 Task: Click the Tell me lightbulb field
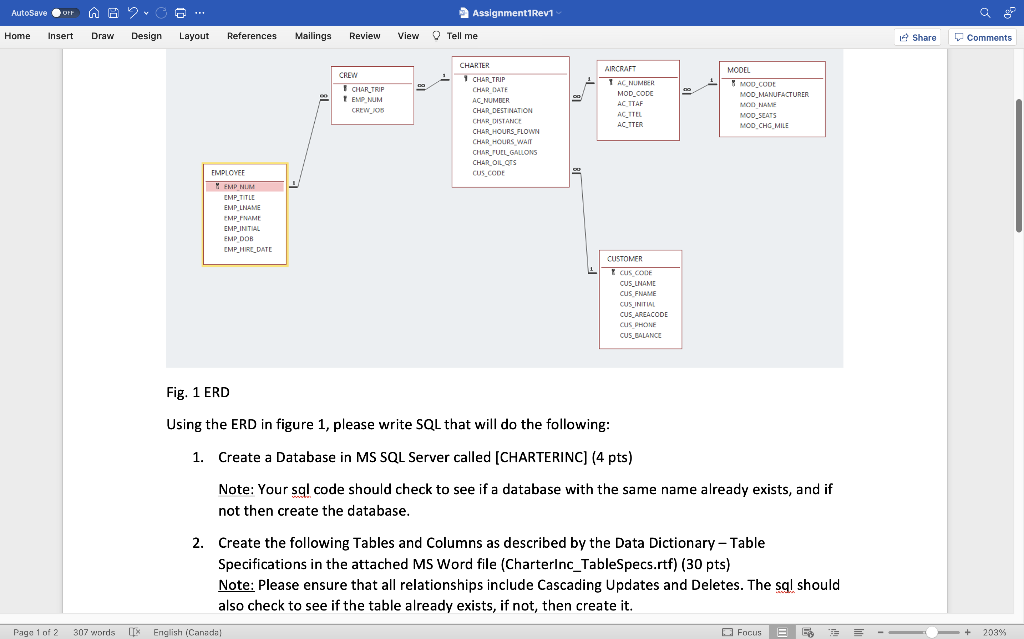coord(455,36)
